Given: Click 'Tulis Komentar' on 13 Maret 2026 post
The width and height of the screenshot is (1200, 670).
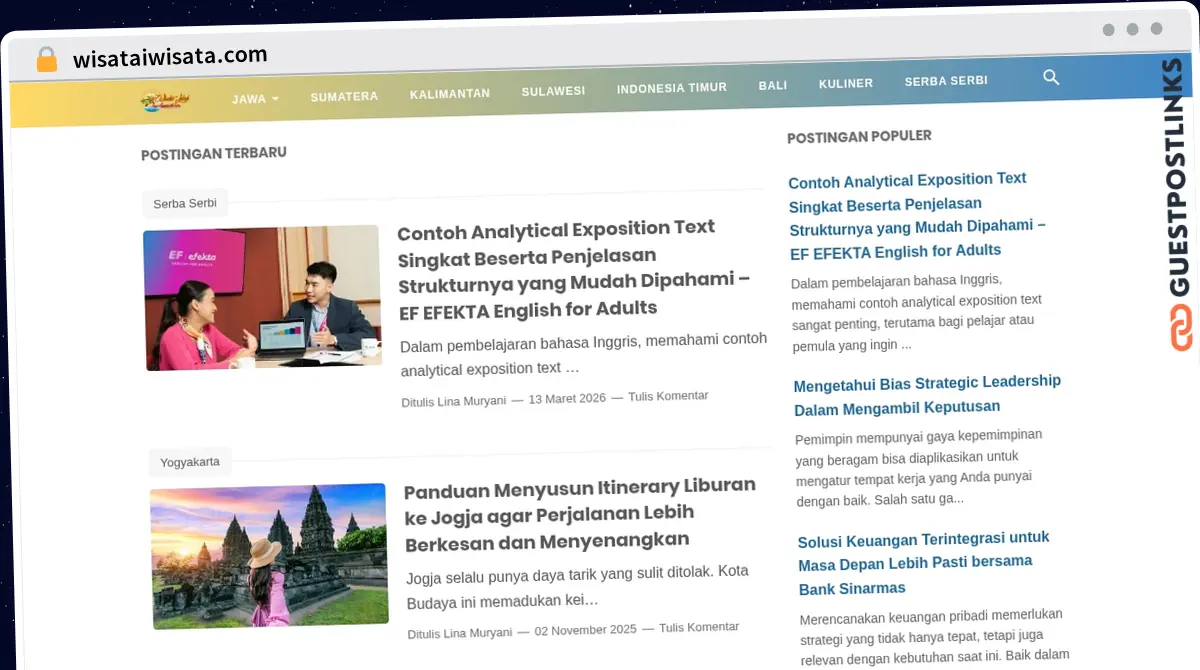Looking at the screenshot, I should [x=668, y=396].
